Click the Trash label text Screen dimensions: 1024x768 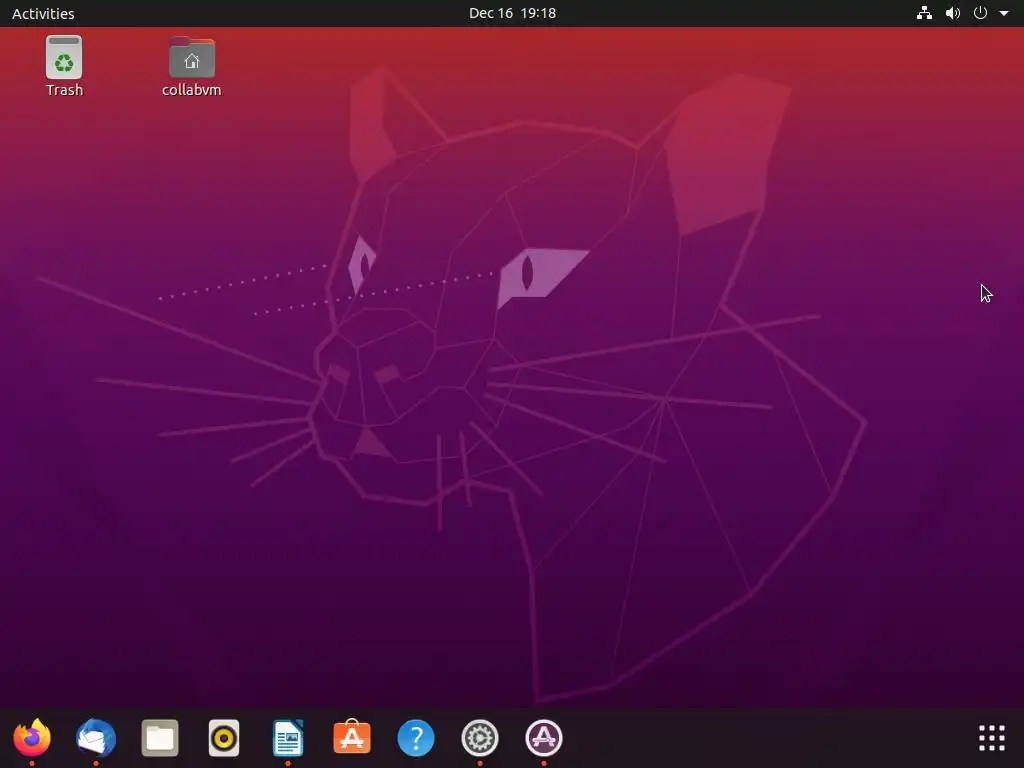(64, 90)
